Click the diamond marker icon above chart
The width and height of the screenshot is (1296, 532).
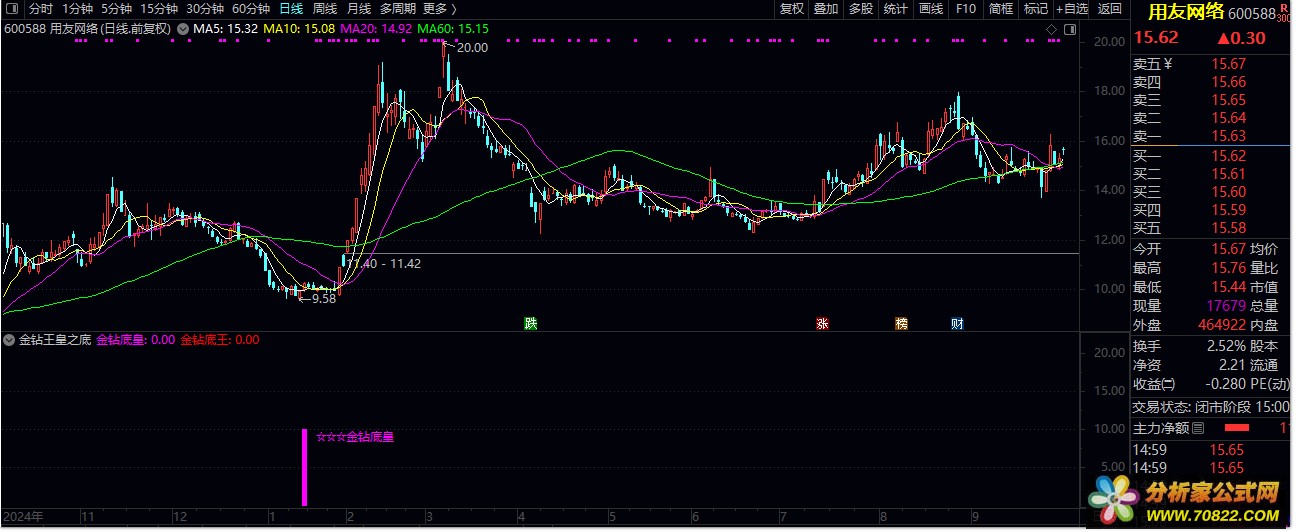[1052, 30]
